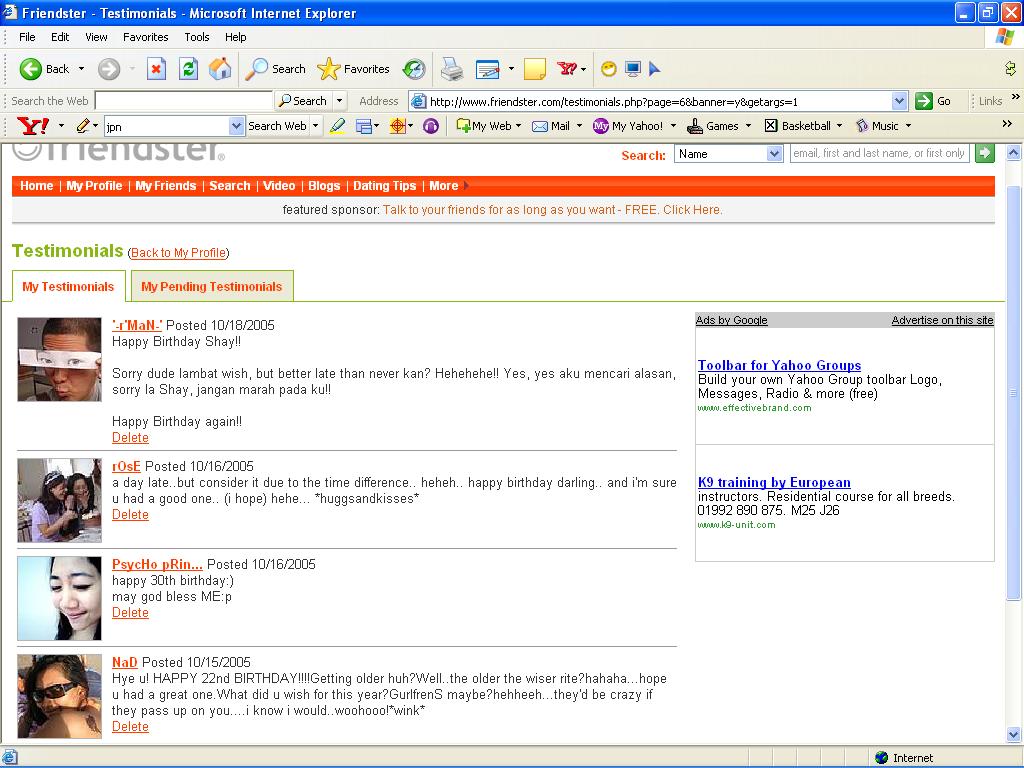Image resolution: width=1024 pixels, height=768 pixels.
Task: Click the Internet zone status bar indicator
Action: [904, 758]
